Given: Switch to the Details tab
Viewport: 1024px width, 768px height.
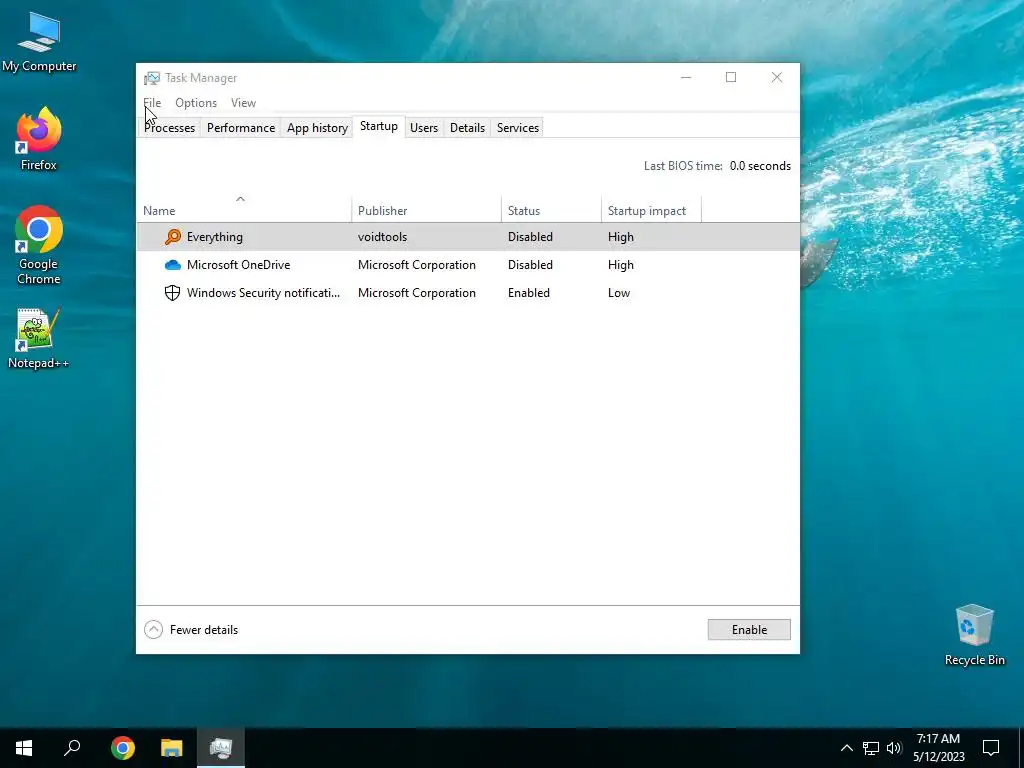Looking at the screenshot, I should (x=468, y=127).
